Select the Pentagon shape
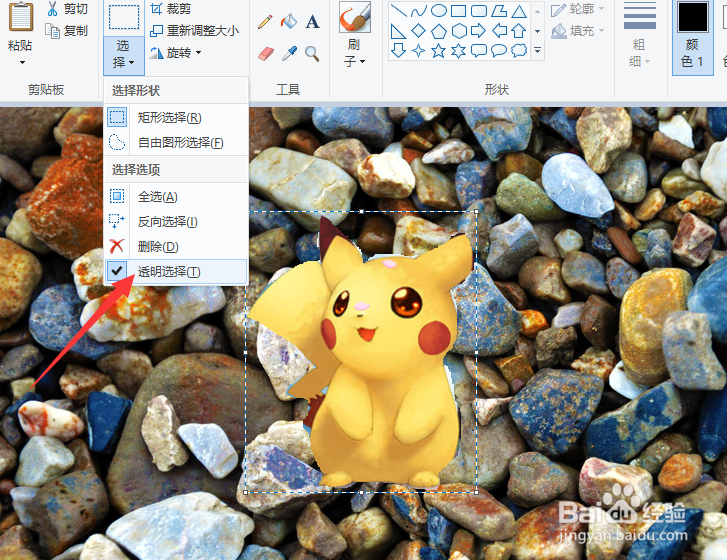 point(439,31)
